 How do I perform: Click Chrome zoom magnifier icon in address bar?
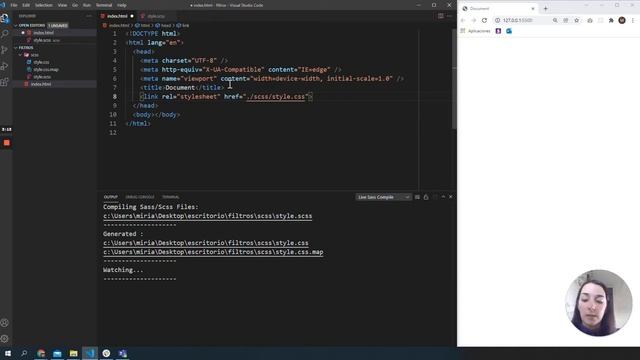point(555,20)
